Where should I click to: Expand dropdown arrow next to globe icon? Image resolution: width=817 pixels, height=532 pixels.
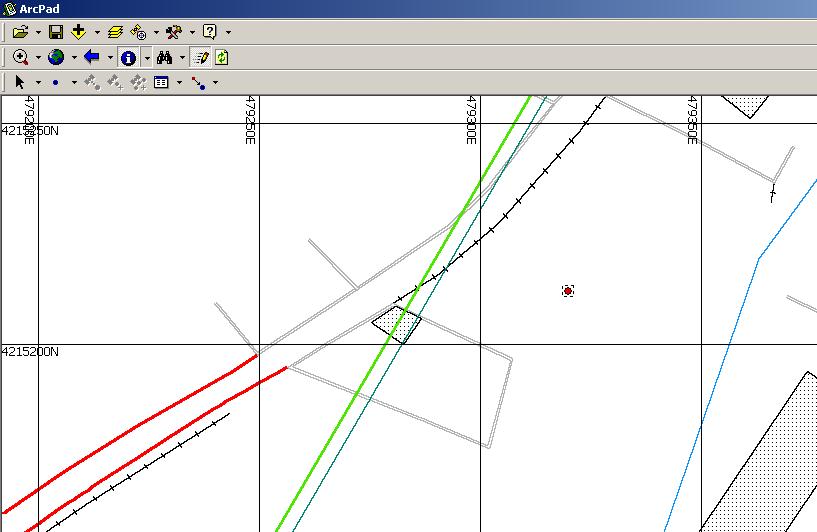pos(74,57)
